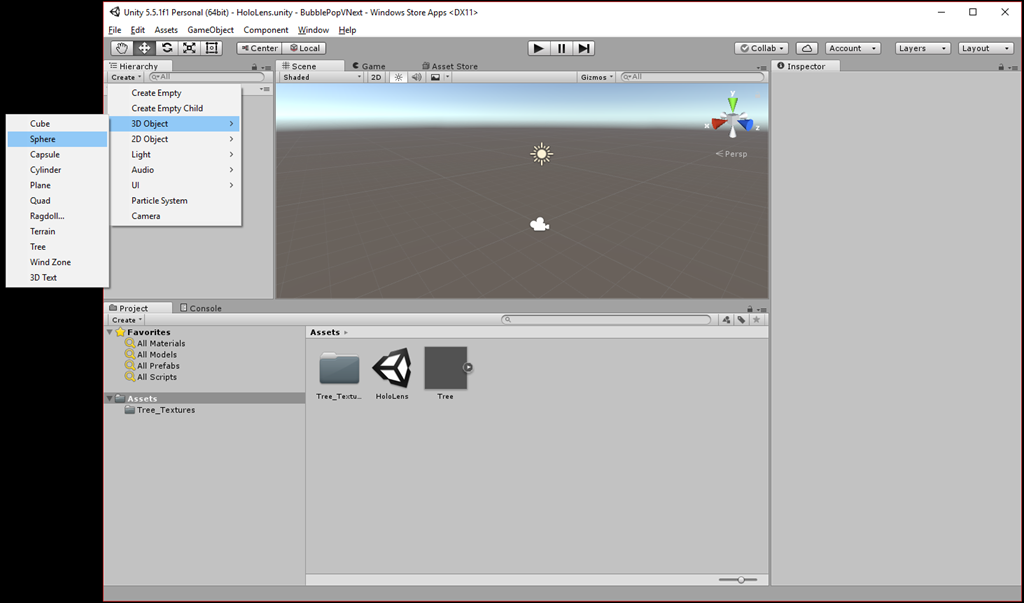Screen dimensions: 1024x603
Task: Expand the Light submenu
Action: click(175, 155)
